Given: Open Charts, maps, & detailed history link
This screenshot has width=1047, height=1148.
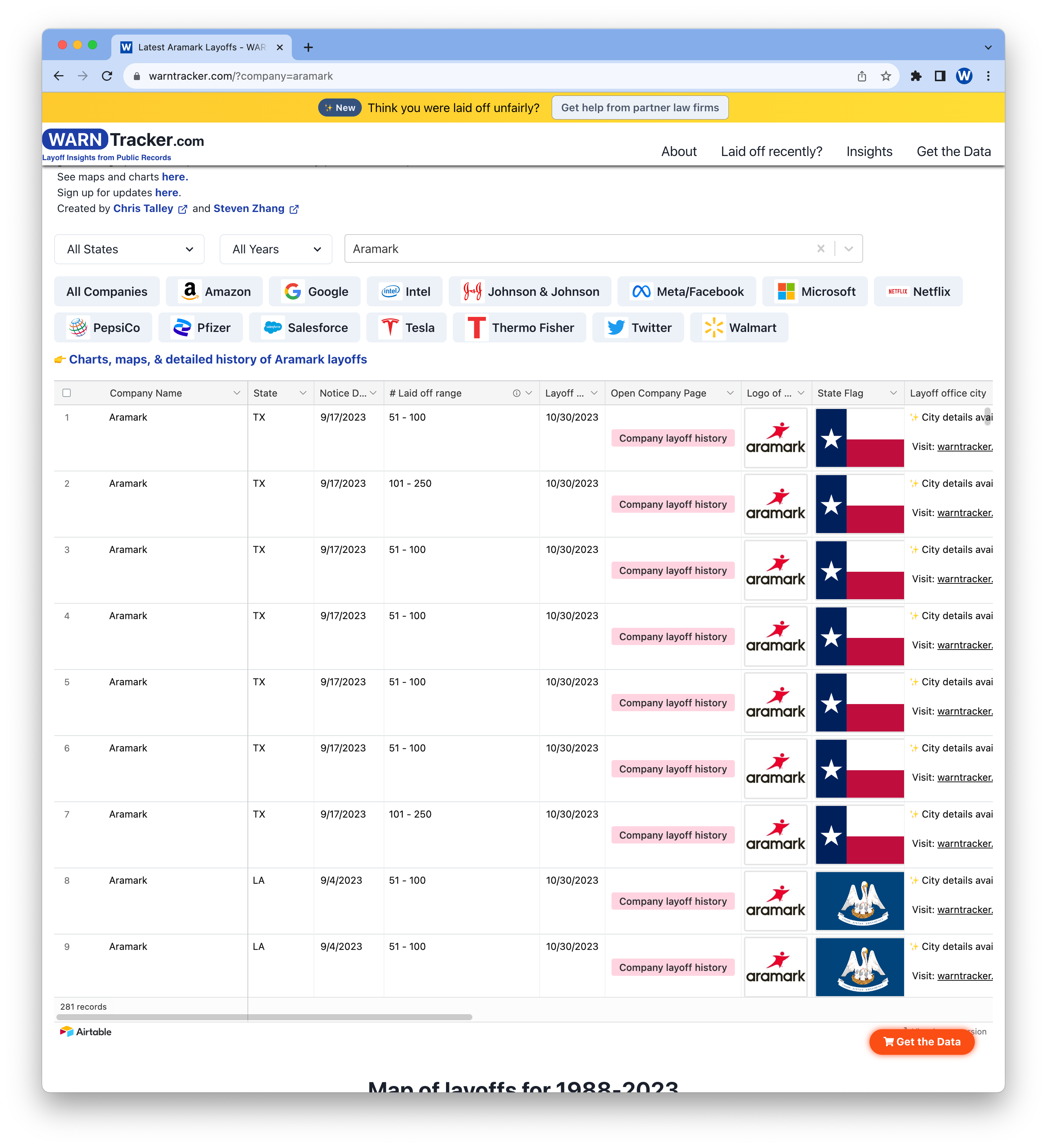Looking at the screenshot, I should (x=218, y=359).
